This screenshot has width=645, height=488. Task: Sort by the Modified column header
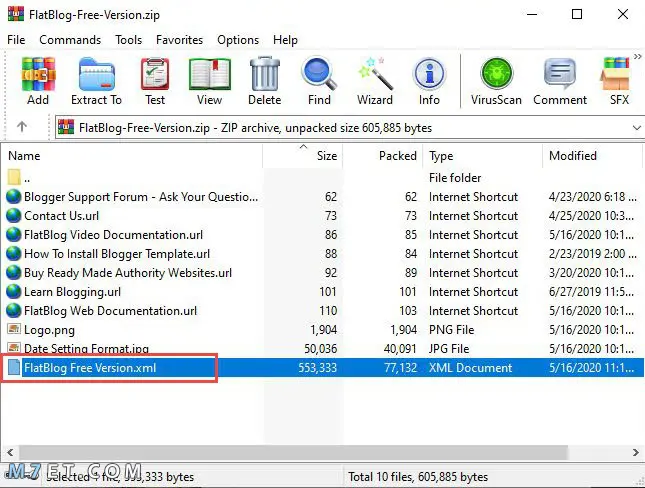[592, 156]
